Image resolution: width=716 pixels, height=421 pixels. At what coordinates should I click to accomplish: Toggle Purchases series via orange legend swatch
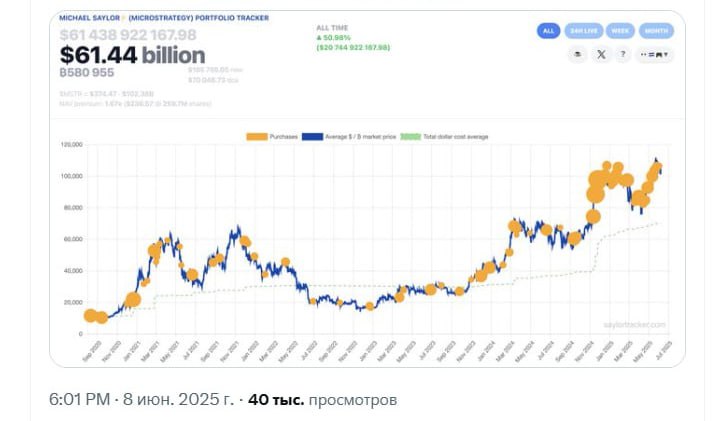click(257, 137)
